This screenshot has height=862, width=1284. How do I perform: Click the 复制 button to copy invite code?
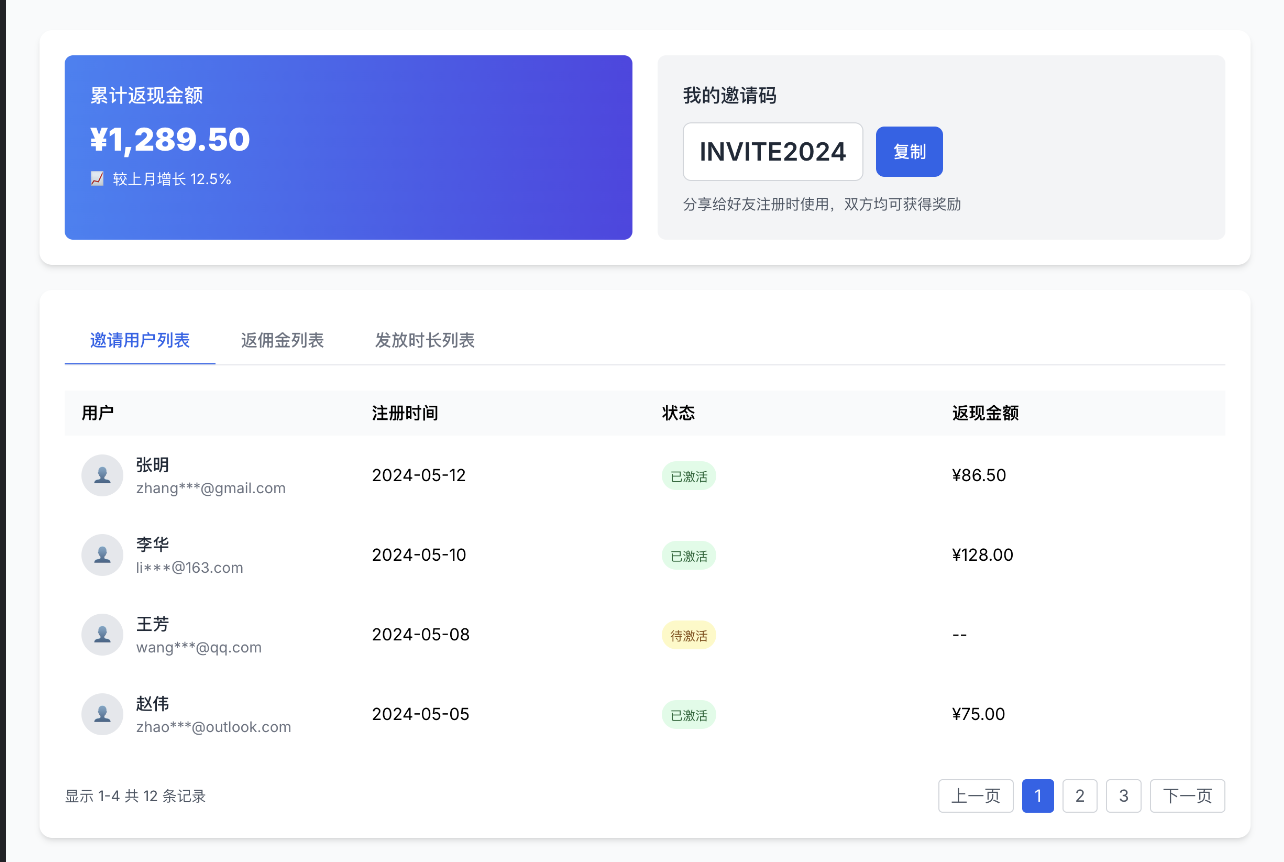click(x=909, y=151)
